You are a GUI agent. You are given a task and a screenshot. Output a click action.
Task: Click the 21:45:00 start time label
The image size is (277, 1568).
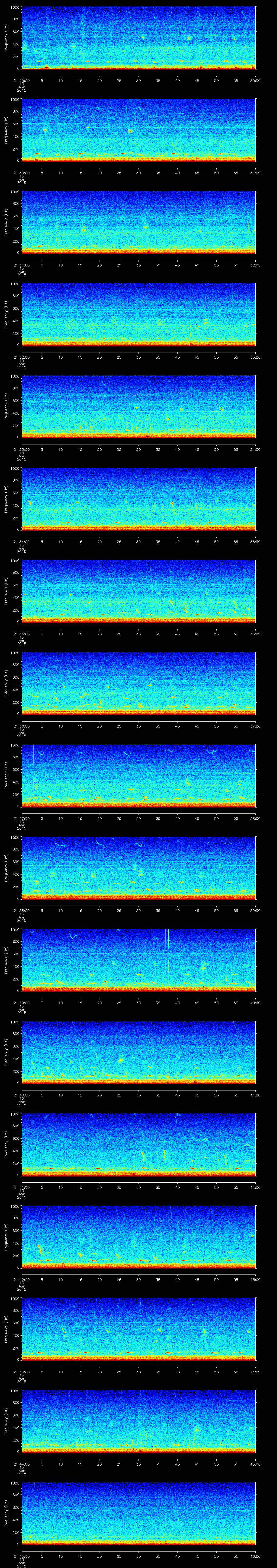(21, 1556)
